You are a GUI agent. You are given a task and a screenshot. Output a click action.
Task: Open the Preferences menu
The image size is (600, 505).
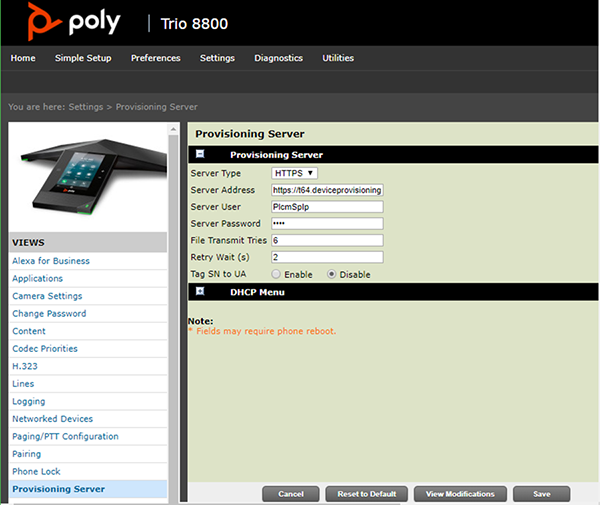click(156, 58)
